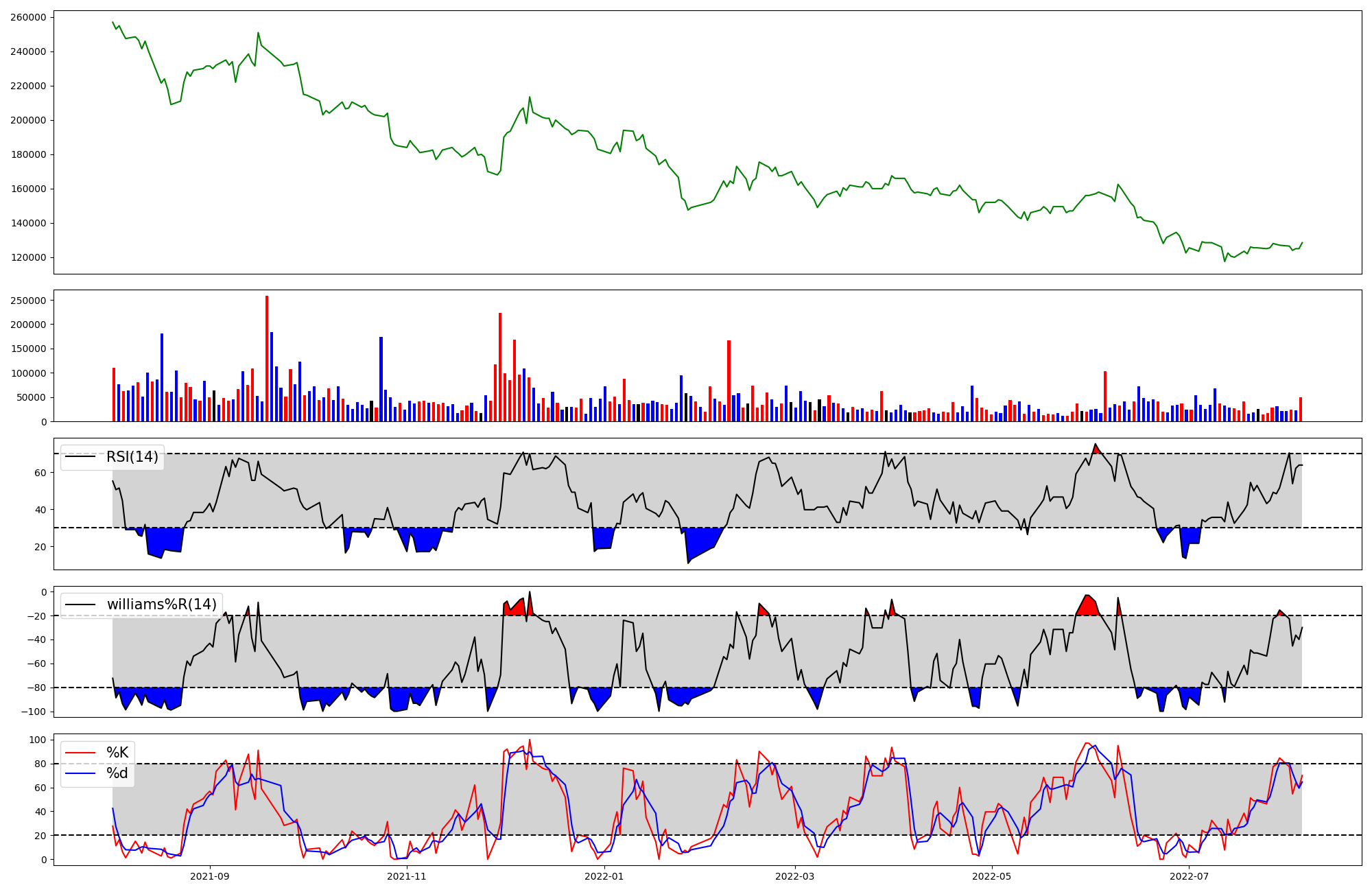The image size is (1372, 892).
Task: Click the williams%R(14) legend label
Action: (x=161, y=605)
